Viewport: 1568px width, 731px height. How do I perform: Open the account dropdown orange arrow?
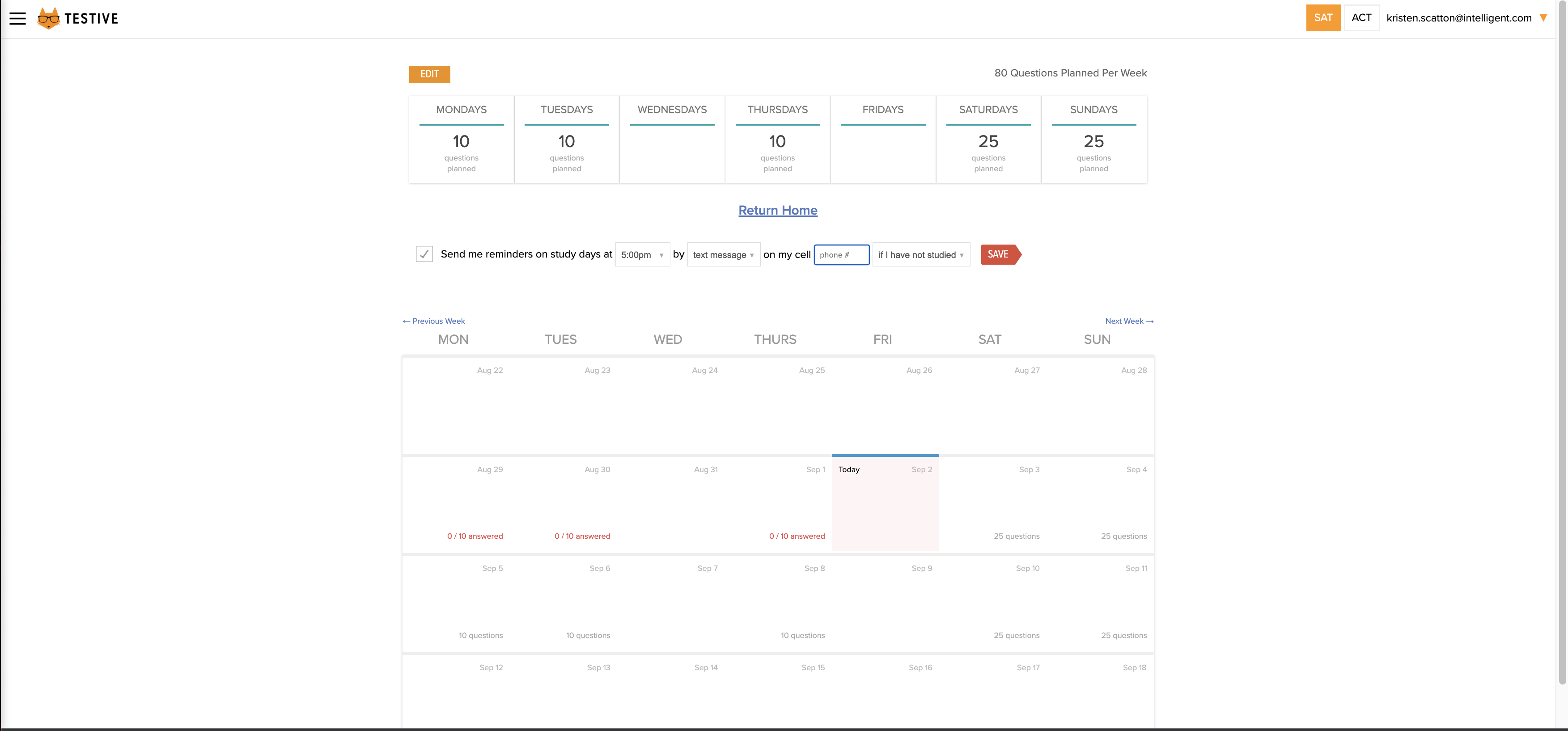point(1543,18)
